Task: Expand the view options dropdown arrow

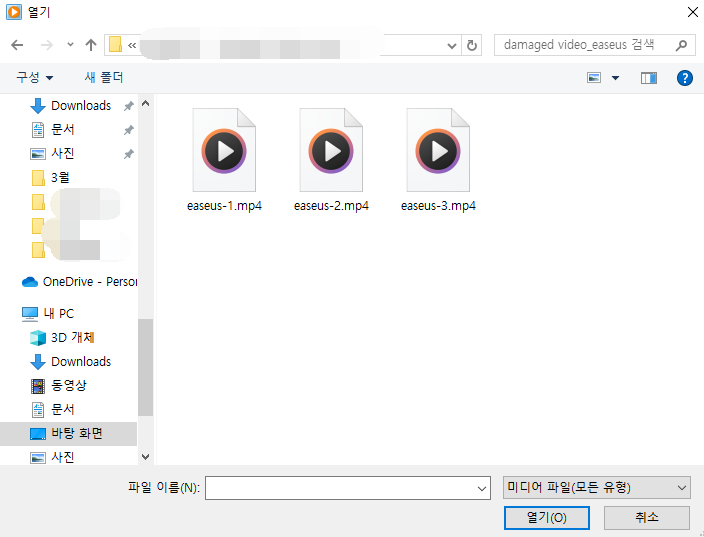Action: tap(615, 78)
